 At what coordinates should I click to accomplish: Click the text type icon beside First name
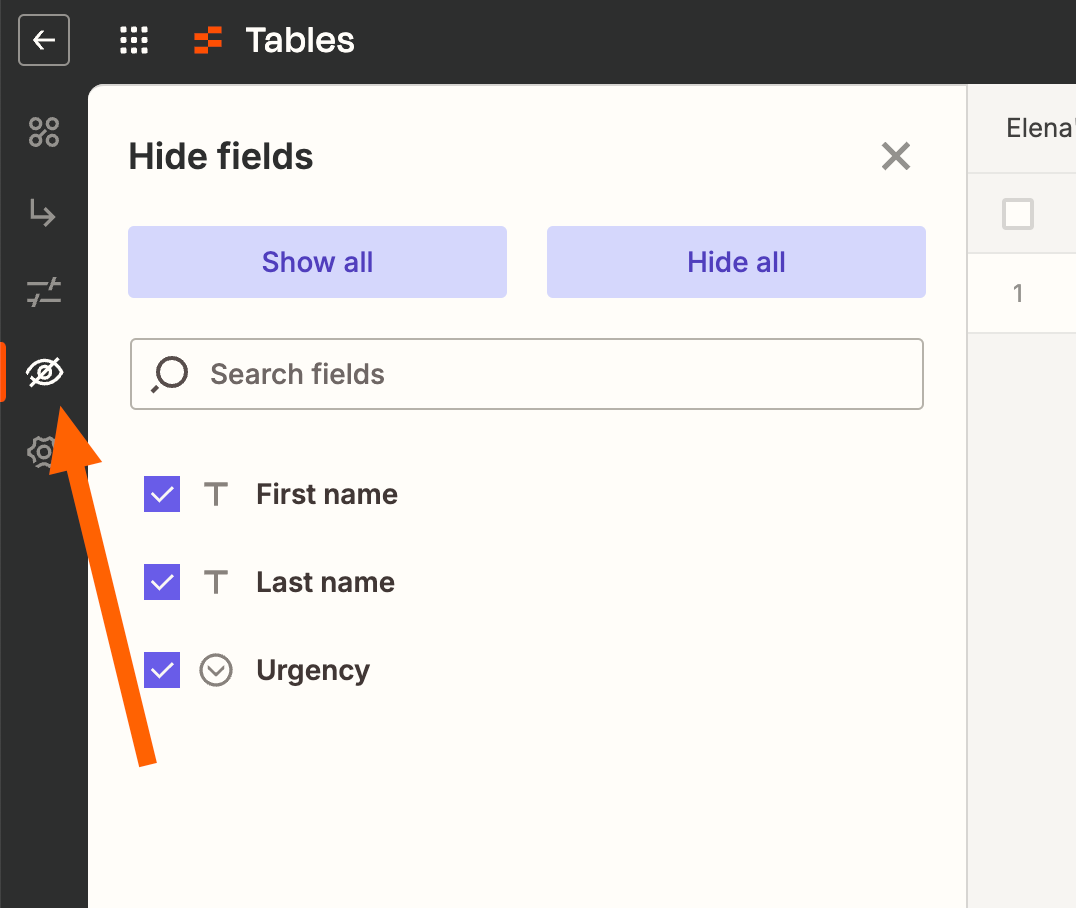click(x=216, y=494)
